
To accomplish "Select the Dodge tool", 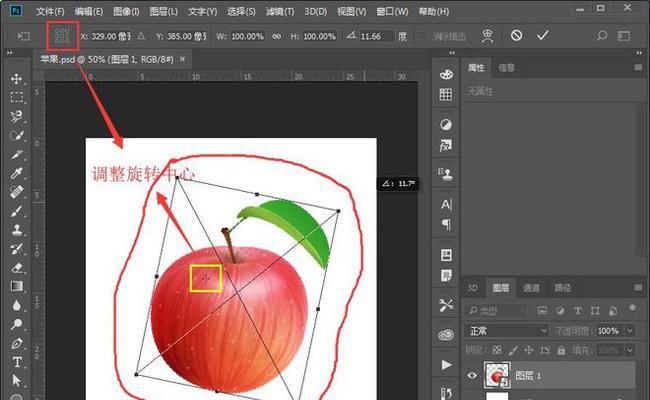I will 17,324.
